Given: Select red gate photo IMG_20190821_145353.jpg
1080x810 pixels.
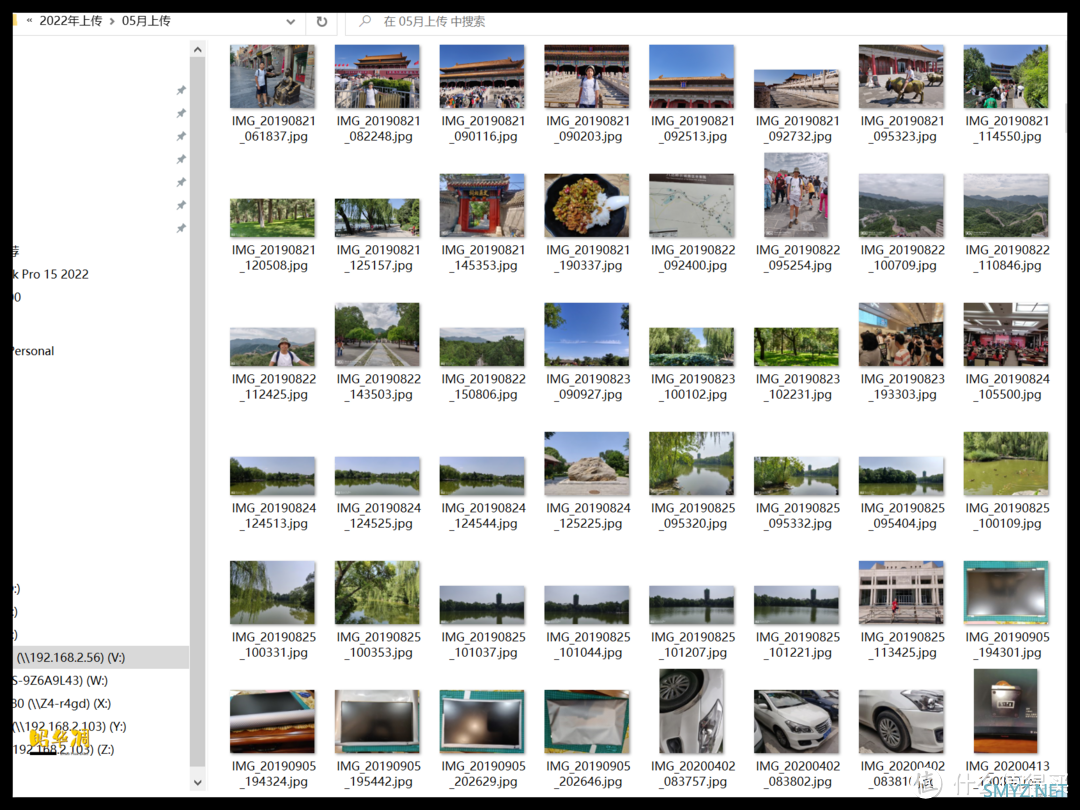Looking at the screenshot, I should point(482,205).
